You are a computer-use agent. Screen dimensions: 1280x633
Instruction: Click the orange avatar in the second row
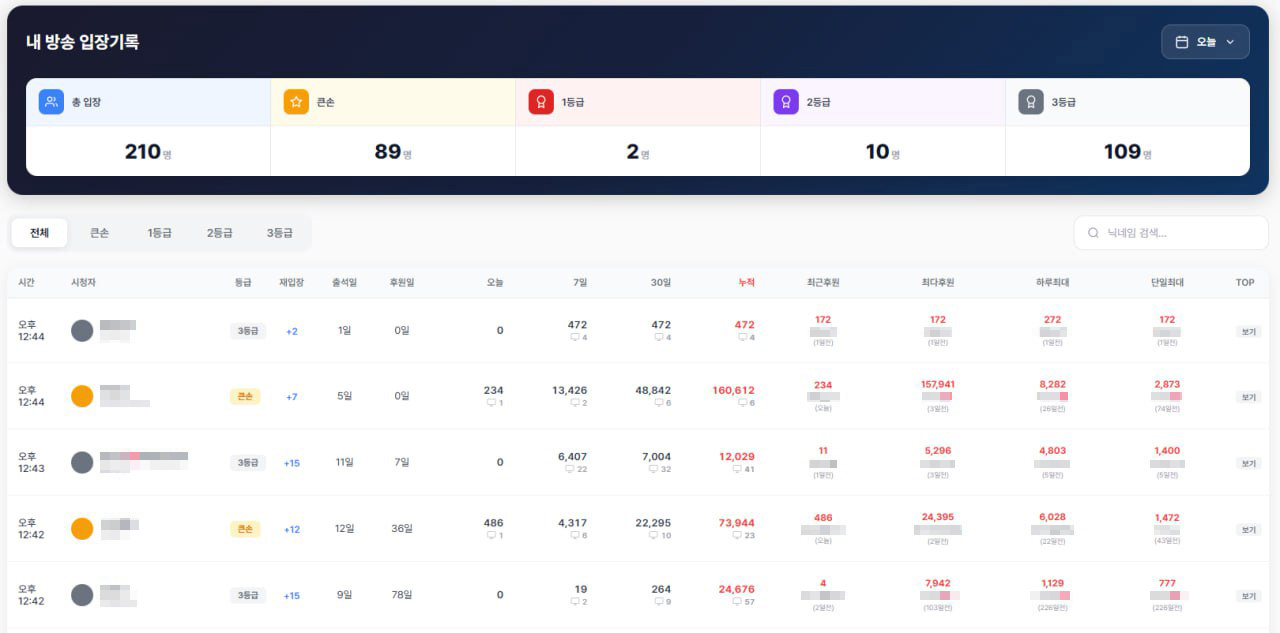pos(82,396)
